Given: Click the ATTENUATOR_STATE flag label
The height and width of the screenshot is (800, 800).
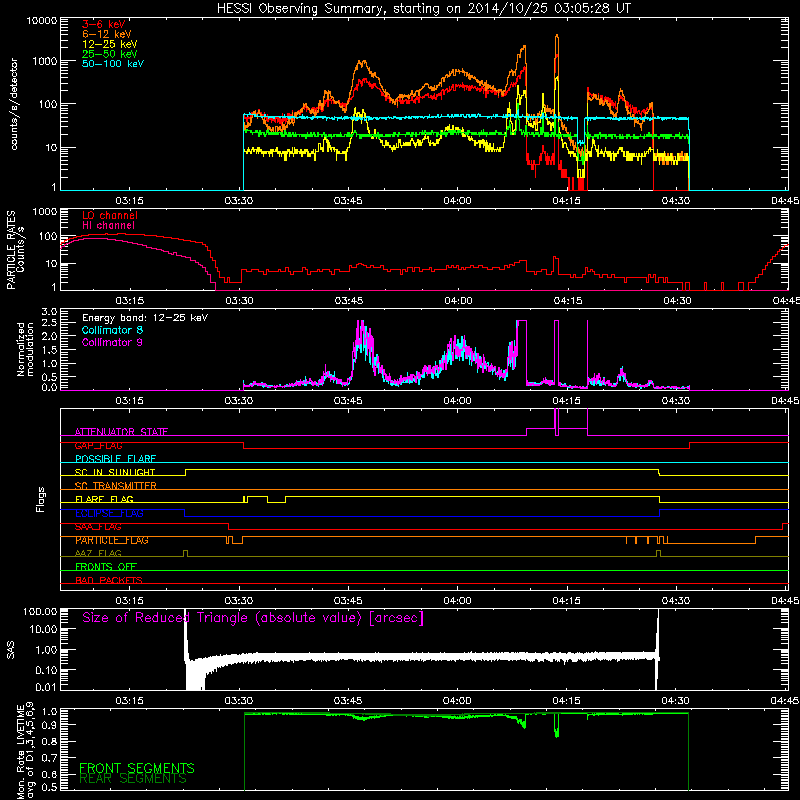Looking at the screenshot, I should (x=121, y=432).
